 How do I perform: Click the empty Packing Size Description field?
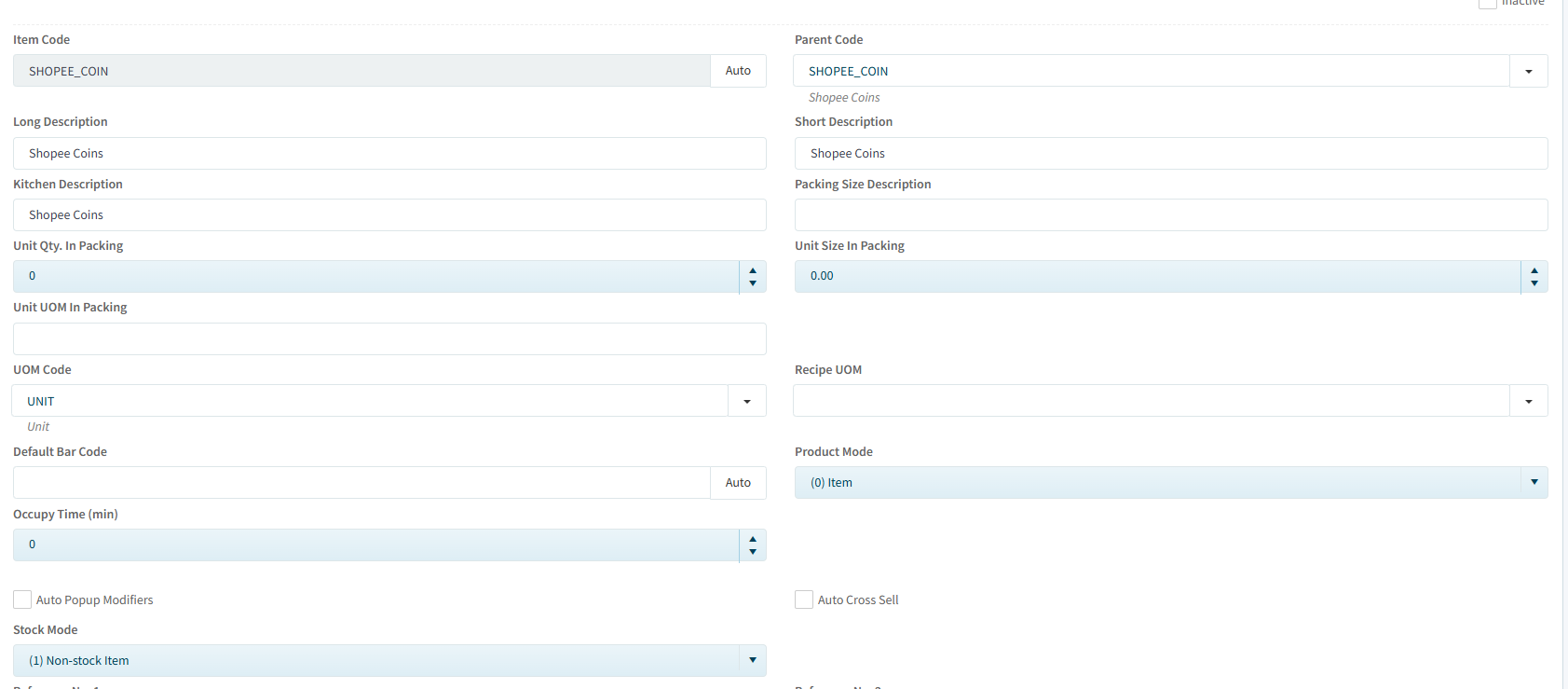[x=1171, y=215]
